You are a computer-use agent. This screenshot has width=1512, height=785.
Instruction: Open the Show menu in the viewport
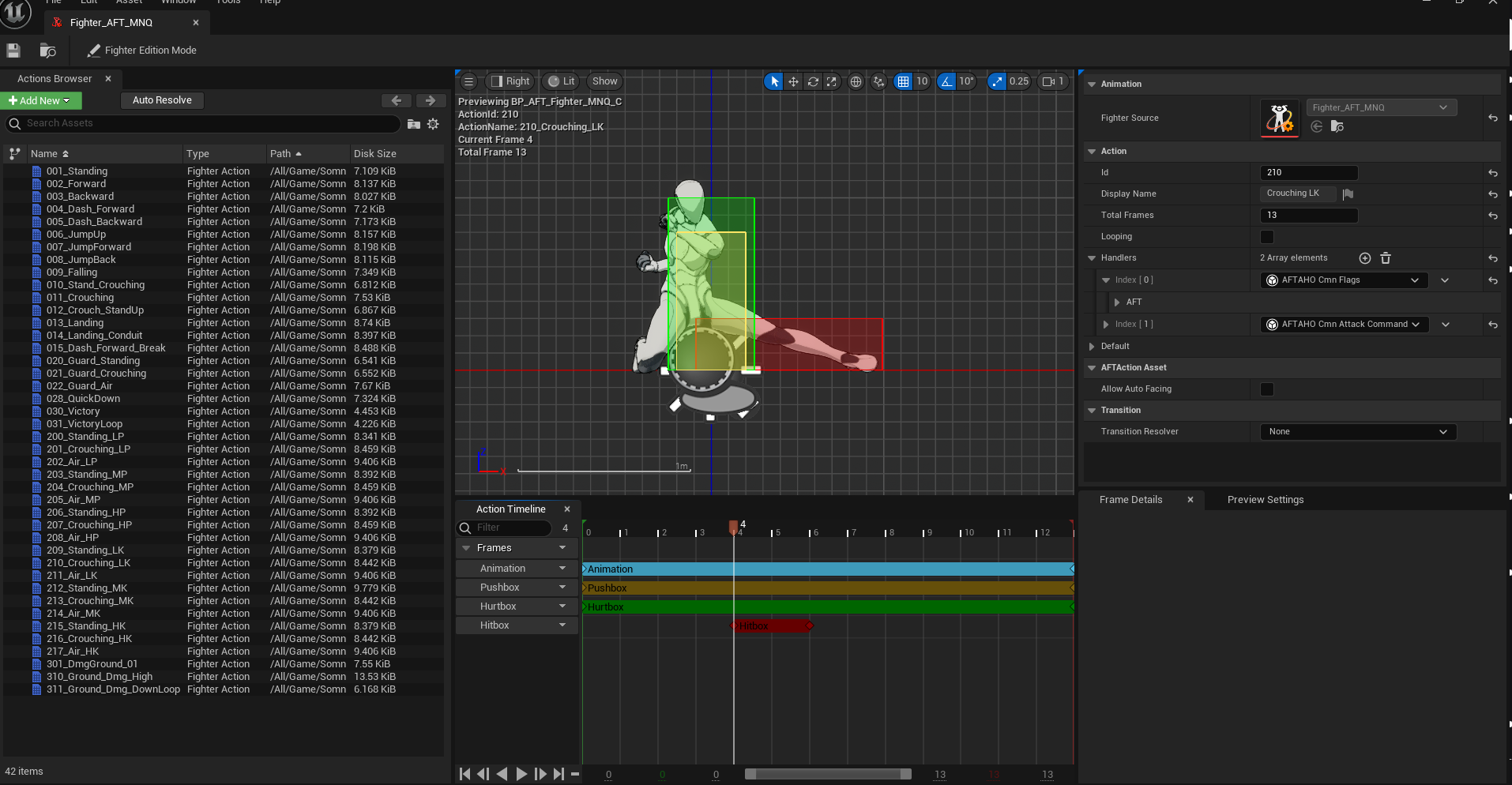coord(604,81)
